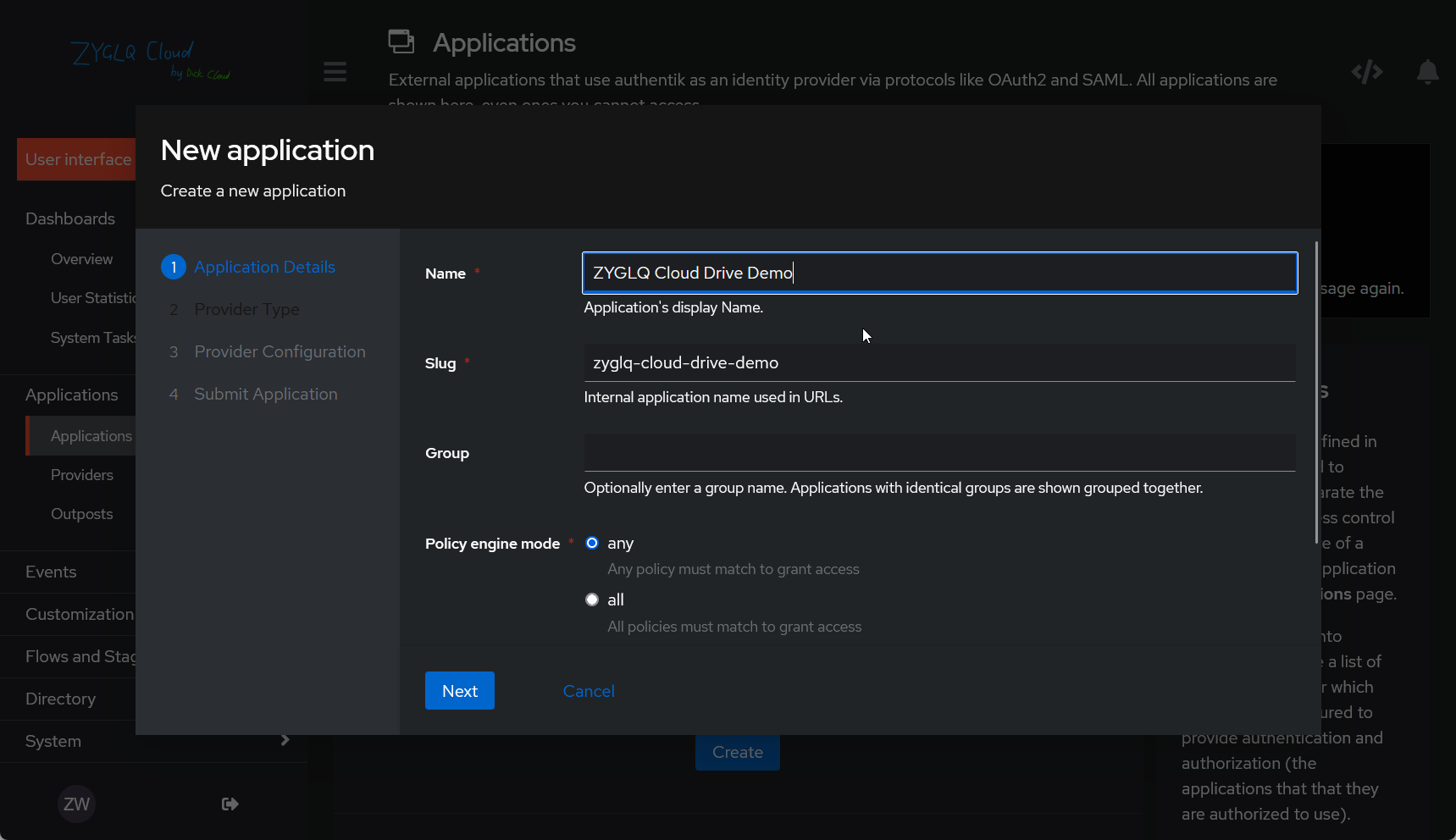The height and width of the screenshot is (840, 1456).
Task: Open User Statistics in the sidebar
Action: (x=92, y=298)
